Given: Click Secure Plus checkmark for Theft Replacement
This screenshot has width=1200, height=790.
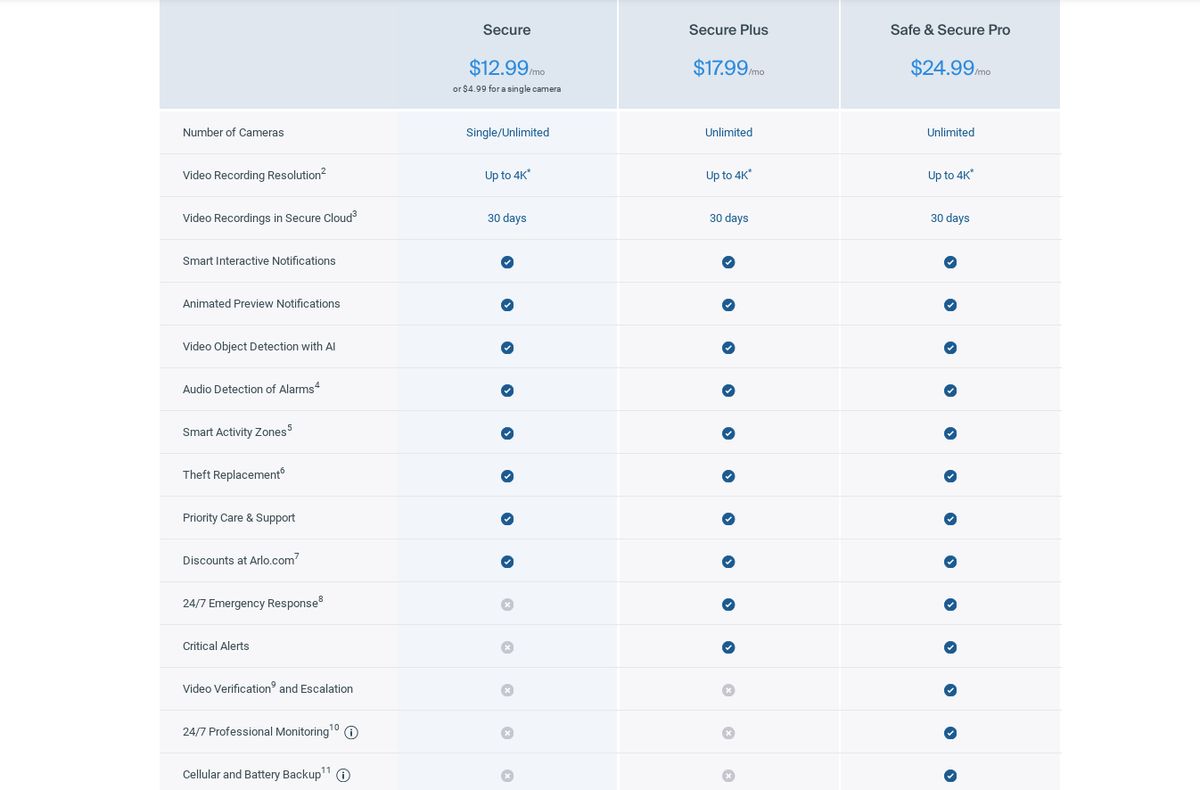Looking at the screenshot, I should pyautogui.click(x=728, y=476).
